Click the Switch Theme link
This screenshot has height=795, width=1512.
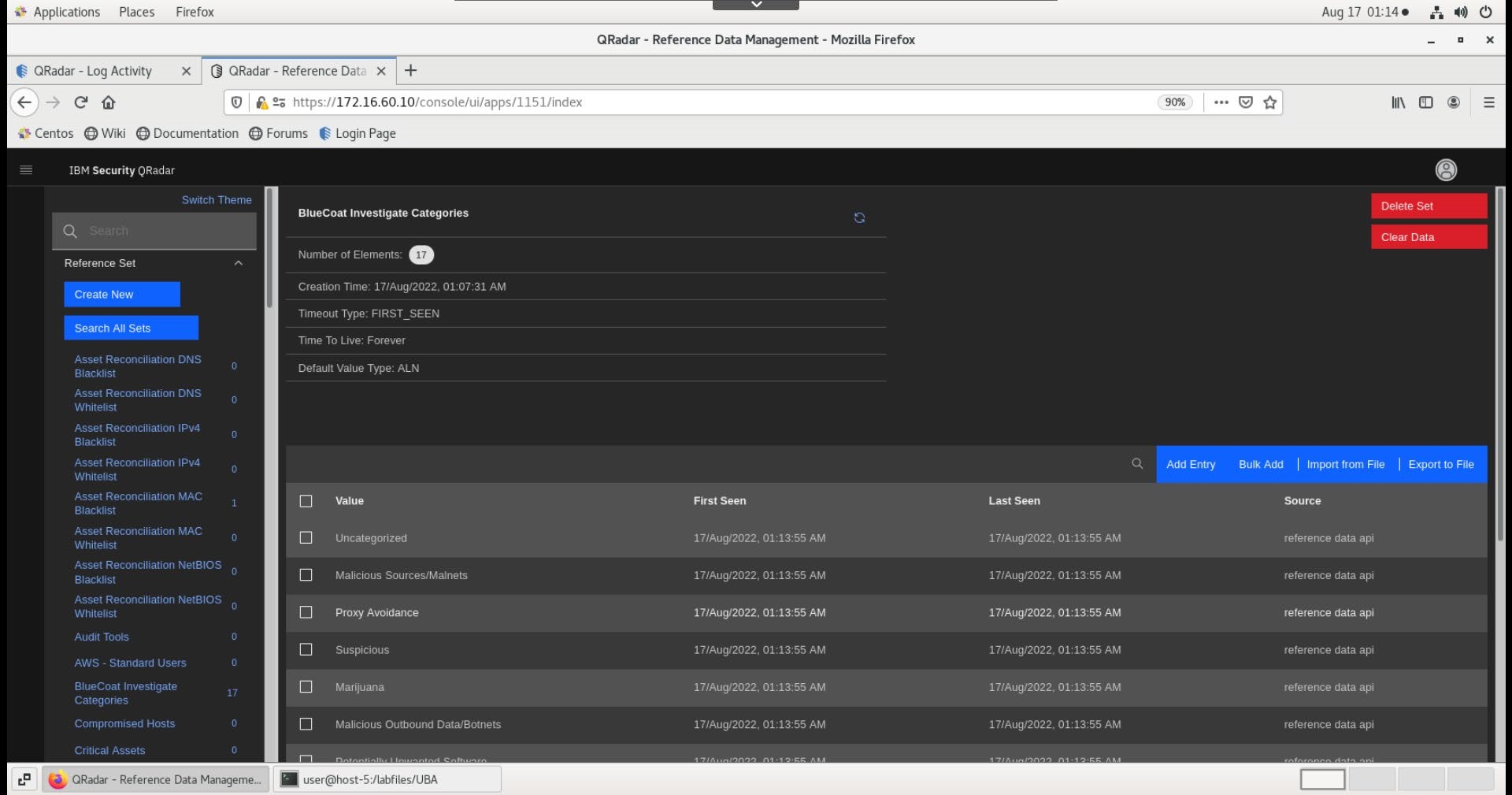pos(217,200)
